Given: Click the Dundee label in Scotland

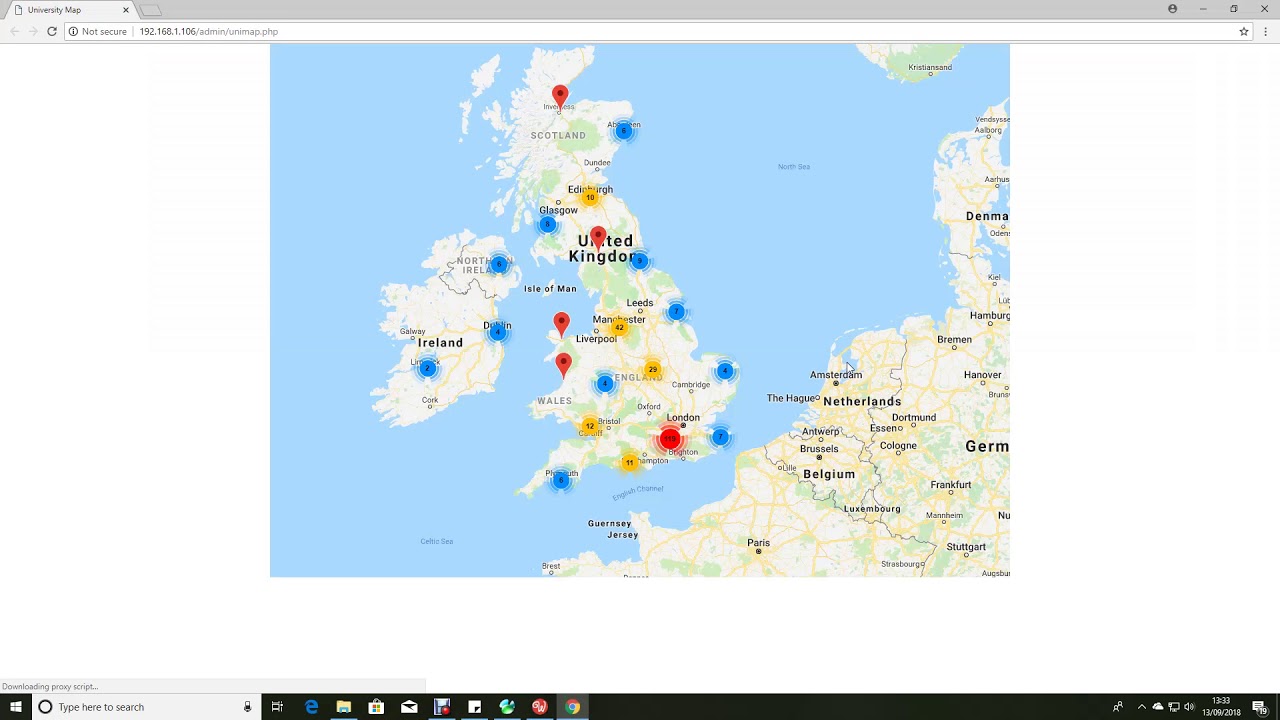Looking at the screenshot, I should (597, 163).
